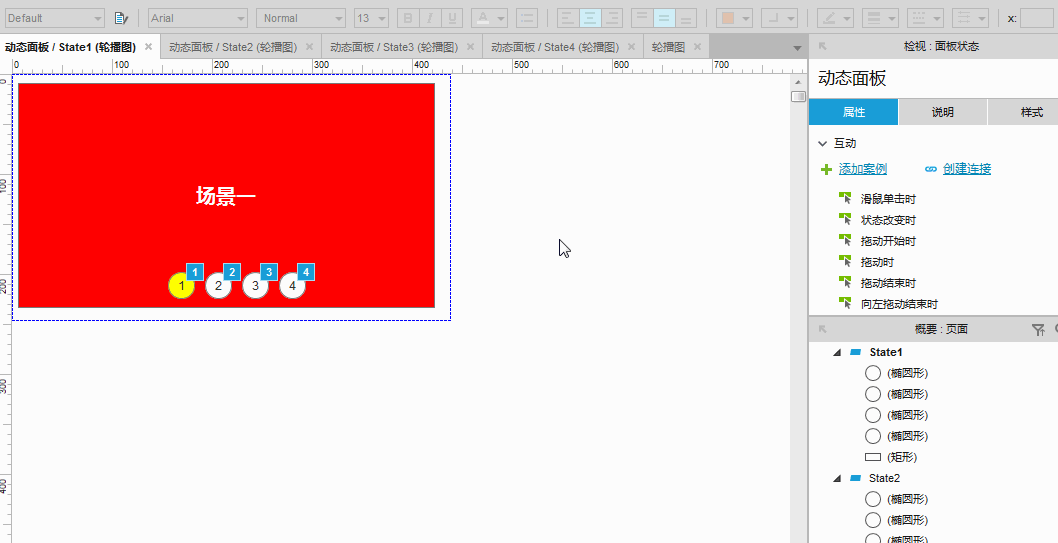Click the 创建连接 link
This screenshot has height=543, width=1058.
tap(966, 169)
